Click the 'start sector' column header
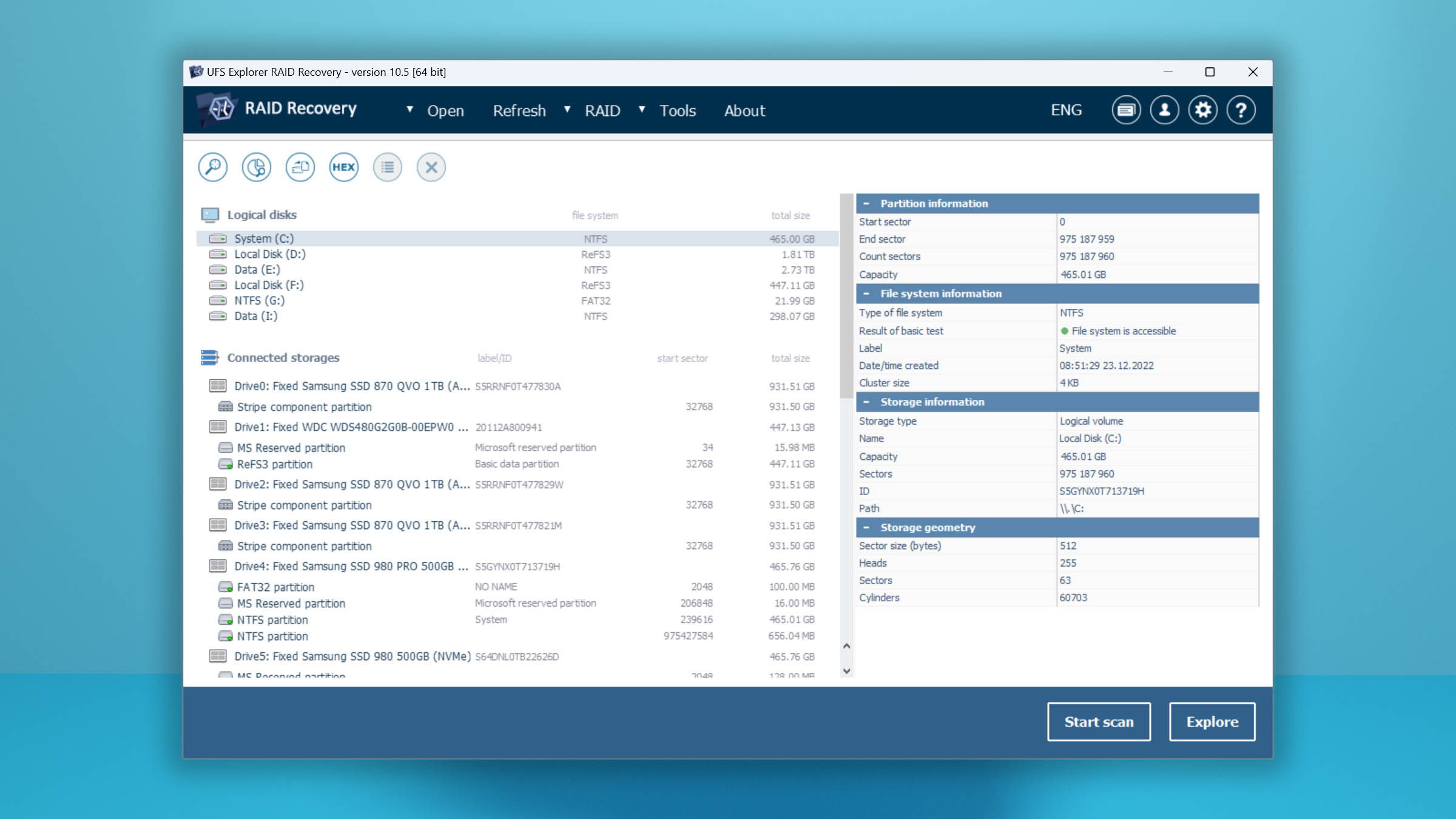Image resolution: width=1456 pixels, height=819 pixels. [x=682, y=358]
